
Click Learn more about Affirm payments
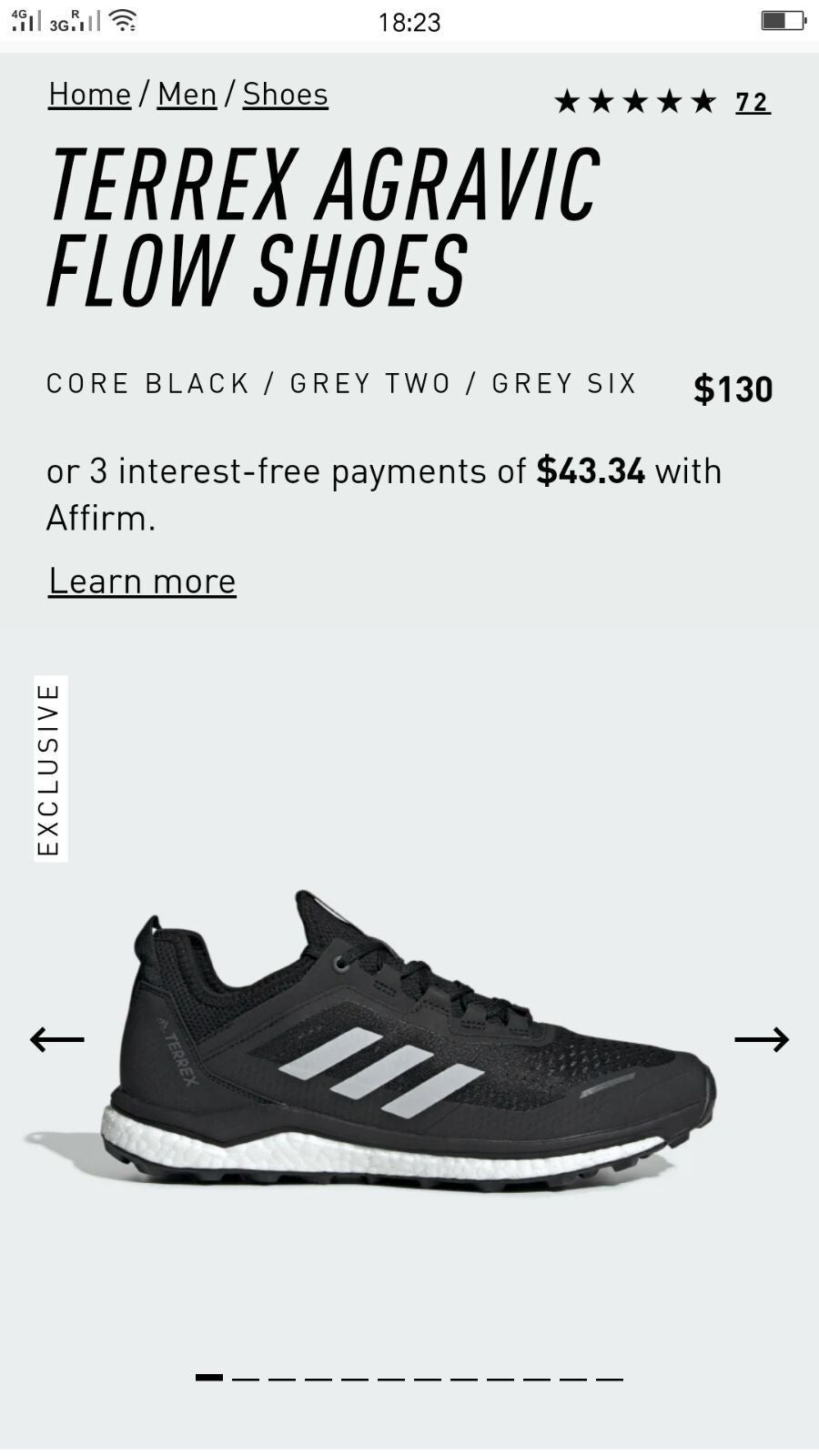[142, 581]
